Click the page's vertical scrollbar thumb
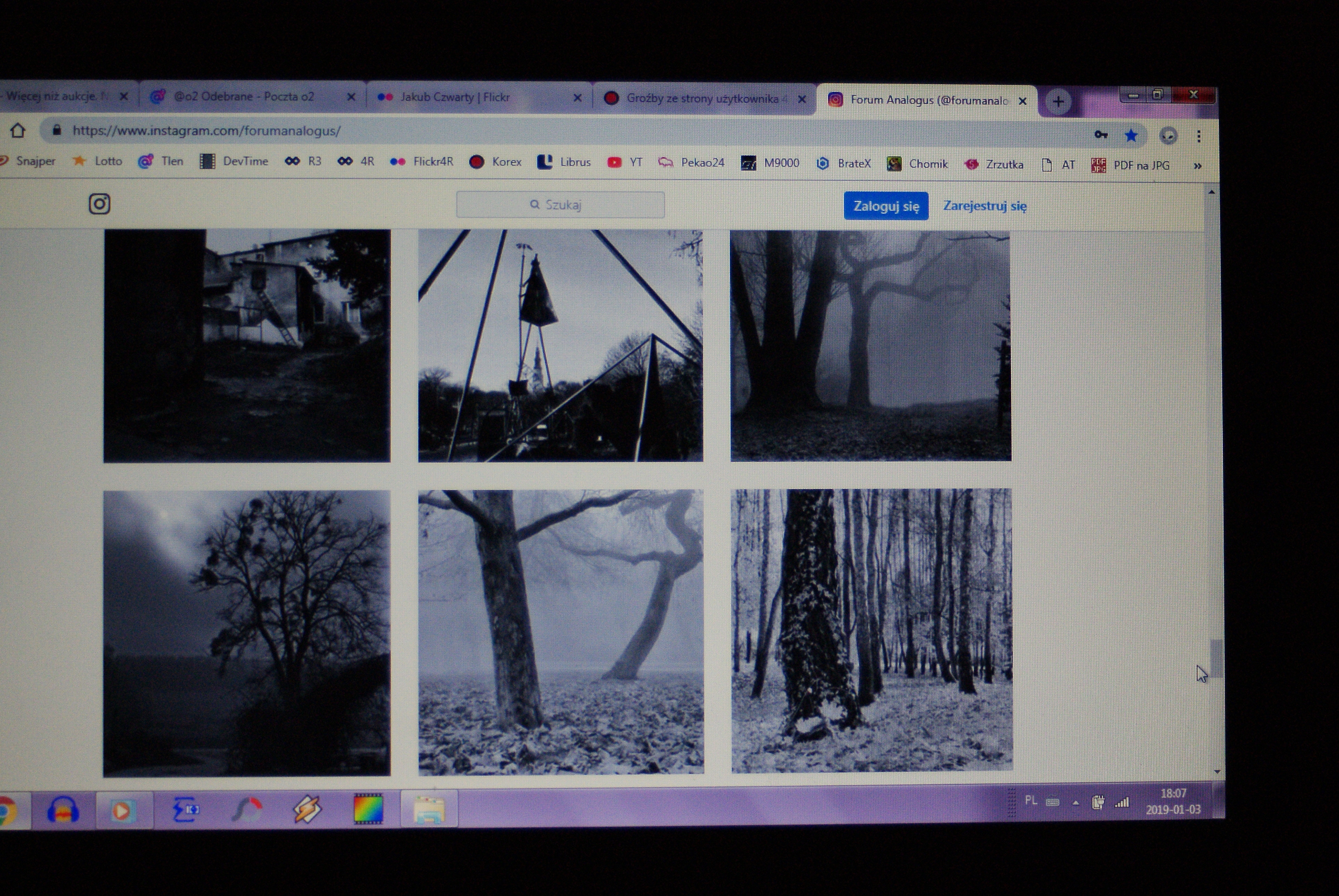This screenshot has height=896, width=1339. (1216, 659)
